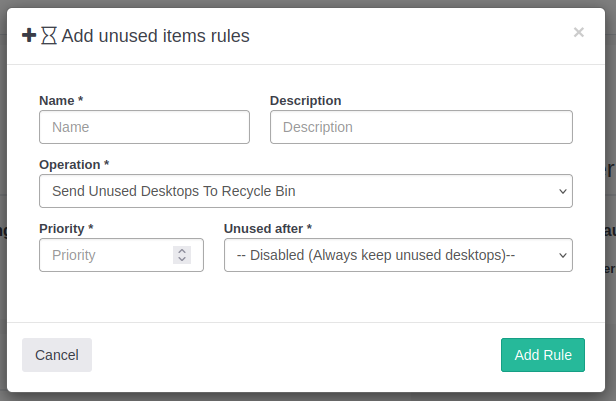The width and height of the screenshot is (616, 401).
Task: Click the Unused after dropdown chevron arrow
Action: click(562, 255)
